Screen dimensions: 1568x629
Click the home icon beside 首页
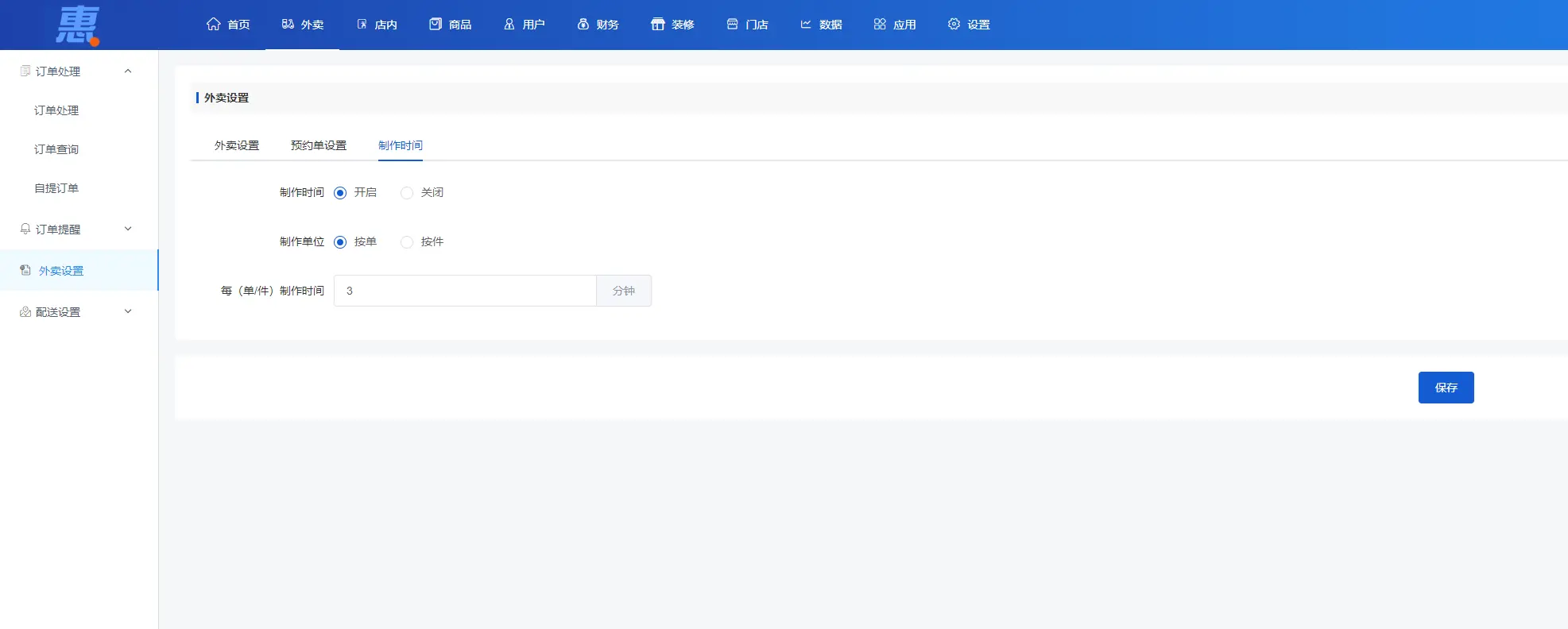pos(214,24)
